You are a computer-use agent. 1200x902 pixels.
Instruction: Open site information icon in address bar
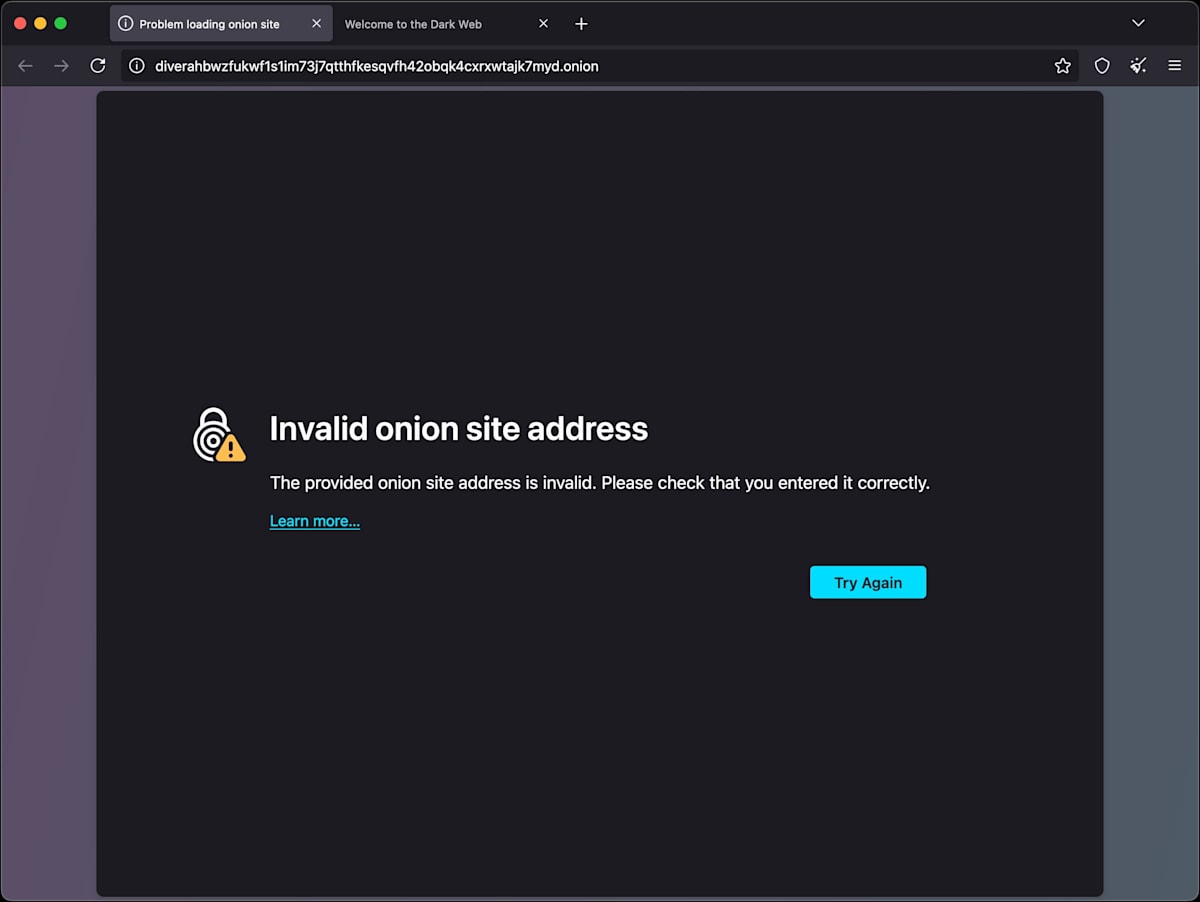pyautogui.click(x=137, y=66)
